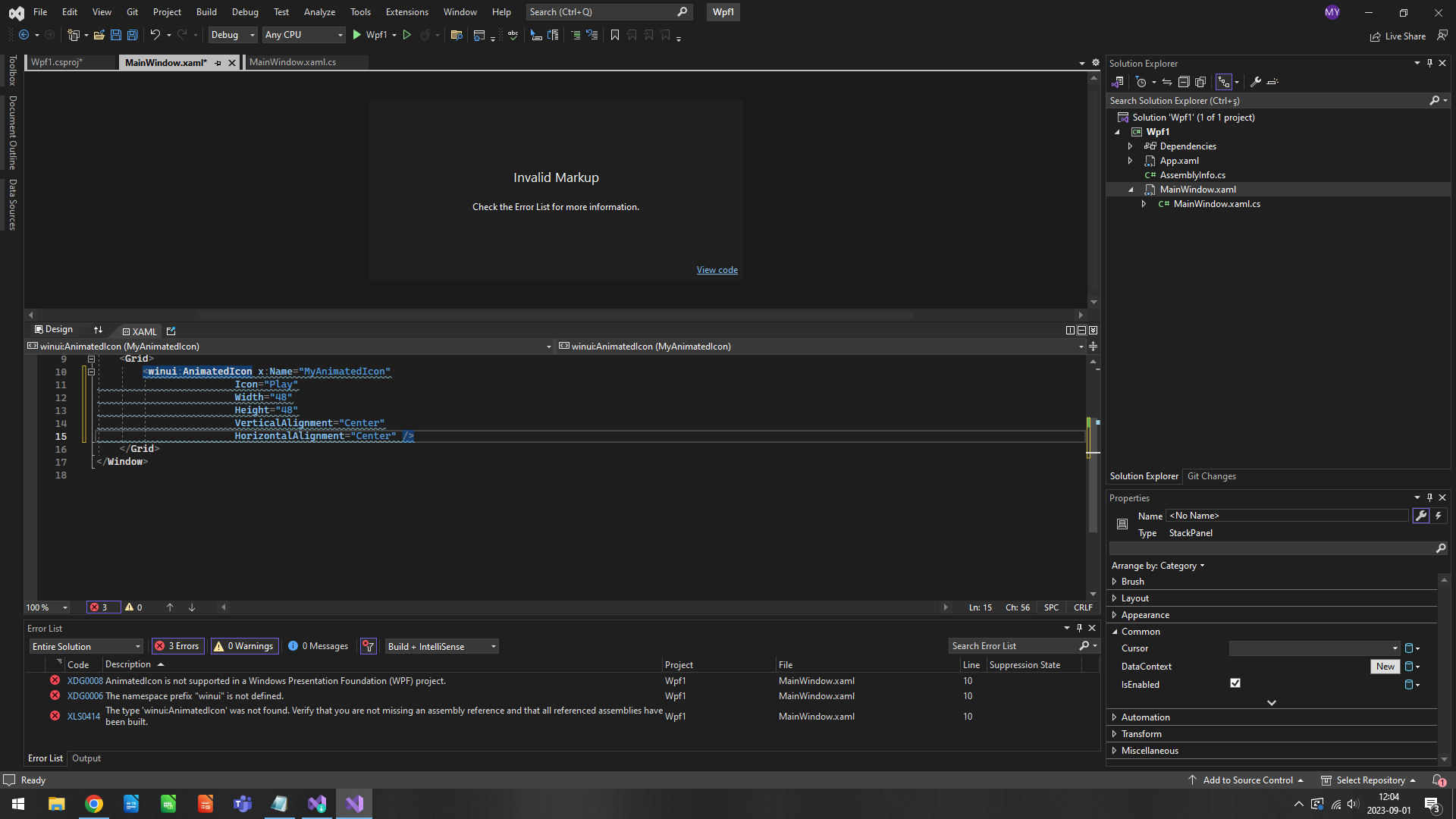Open the Debug configuration dropdown
The height and width of the screenshot is (819, 1456).
tap(233, 35)
